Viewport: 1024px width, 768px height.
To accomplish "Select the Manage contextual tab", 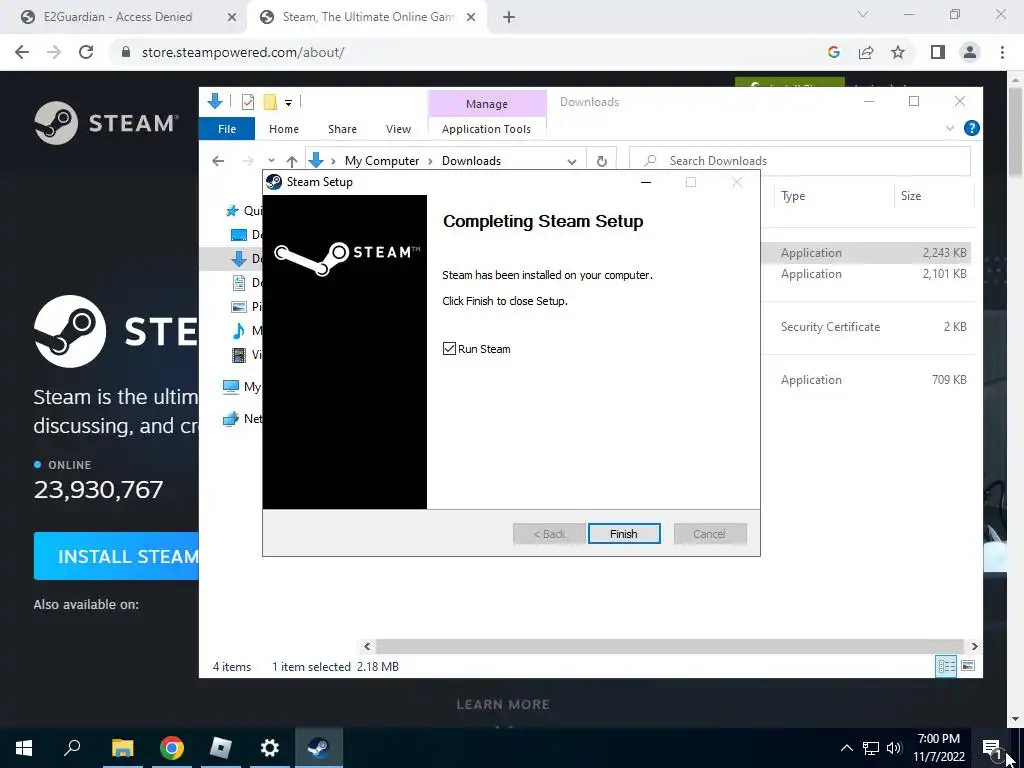I will [487, 104].
